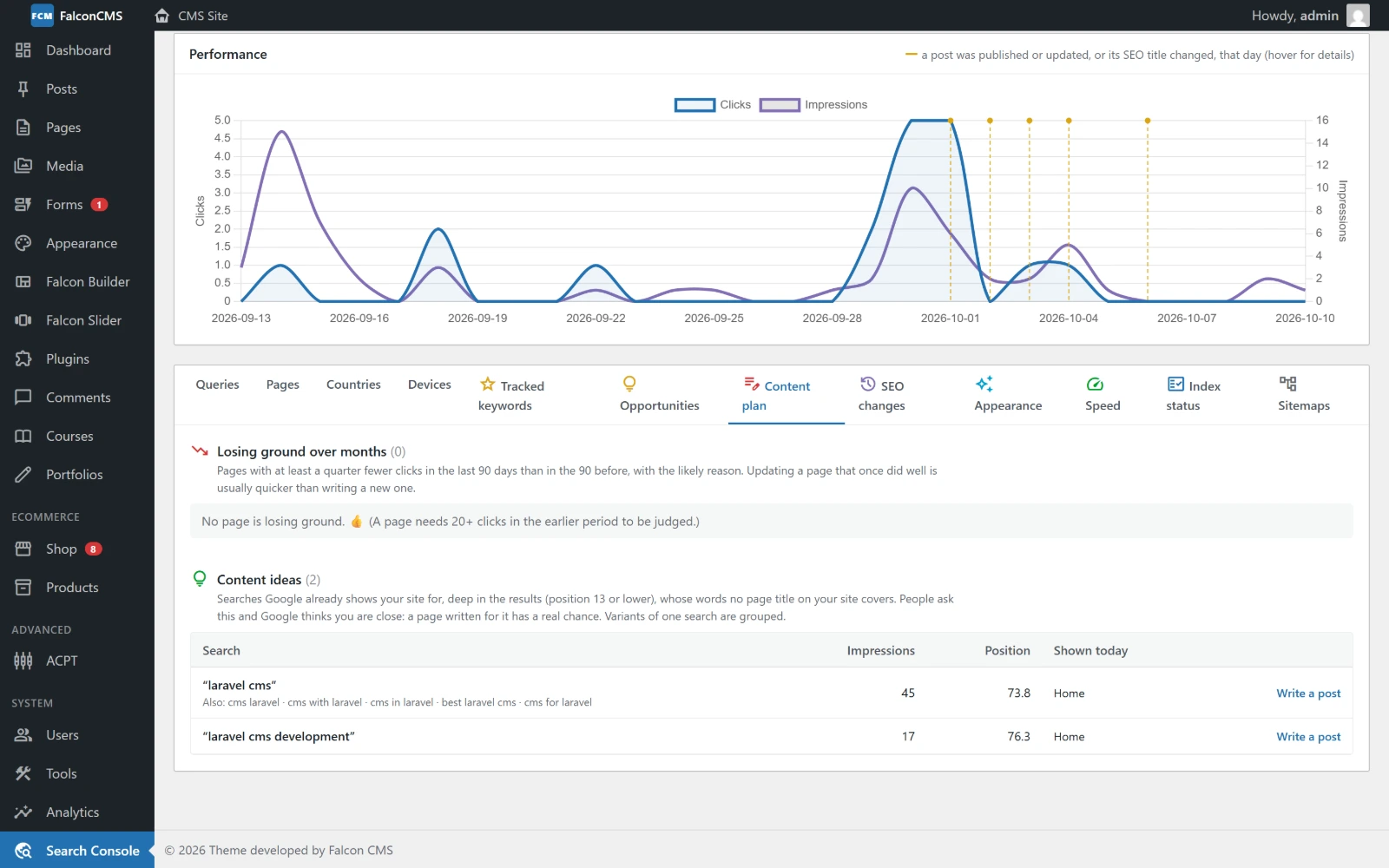
Task: Click the Posts pin icon
Action: click(23, 89)
